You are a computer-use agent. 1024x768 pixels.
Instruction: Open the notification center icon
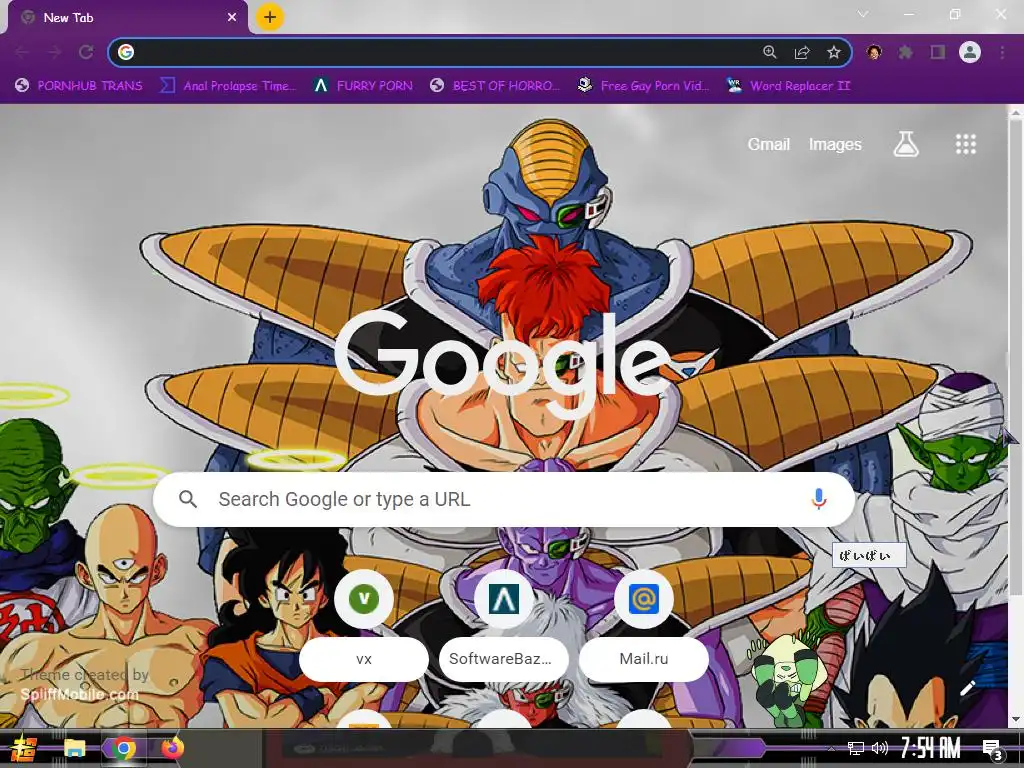coord(993,749)
